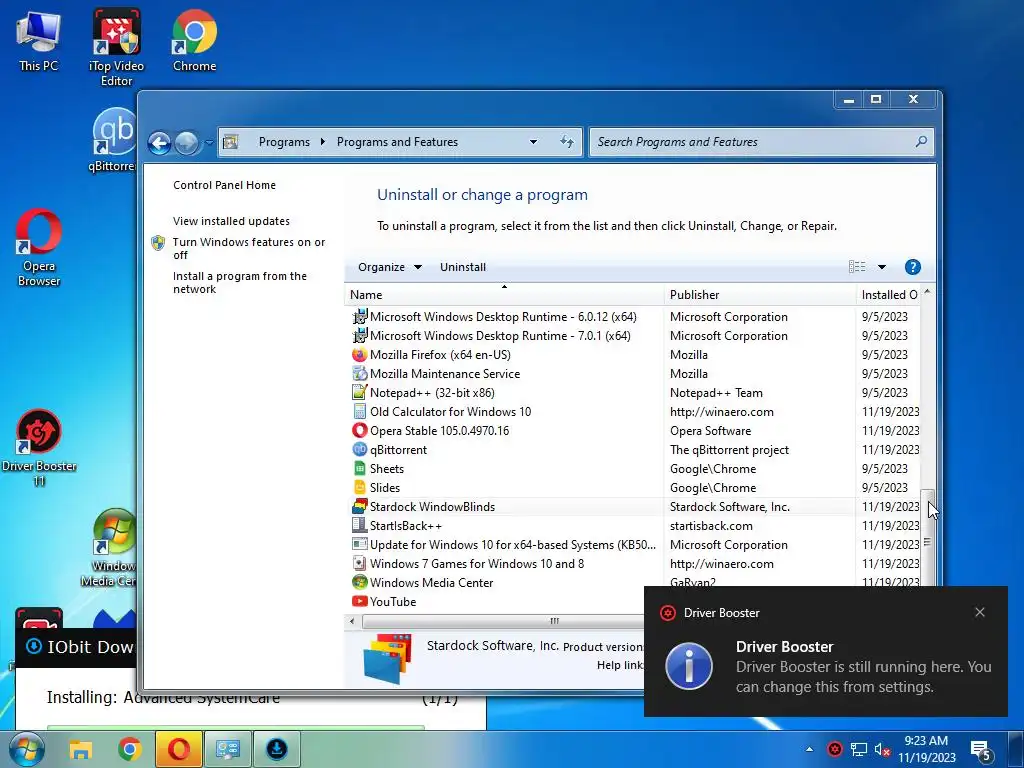Image resolution: width=1024 pixels, height=768 pixels.
Task: Click the Uninstall toolbar button
Action: [462, 267]
